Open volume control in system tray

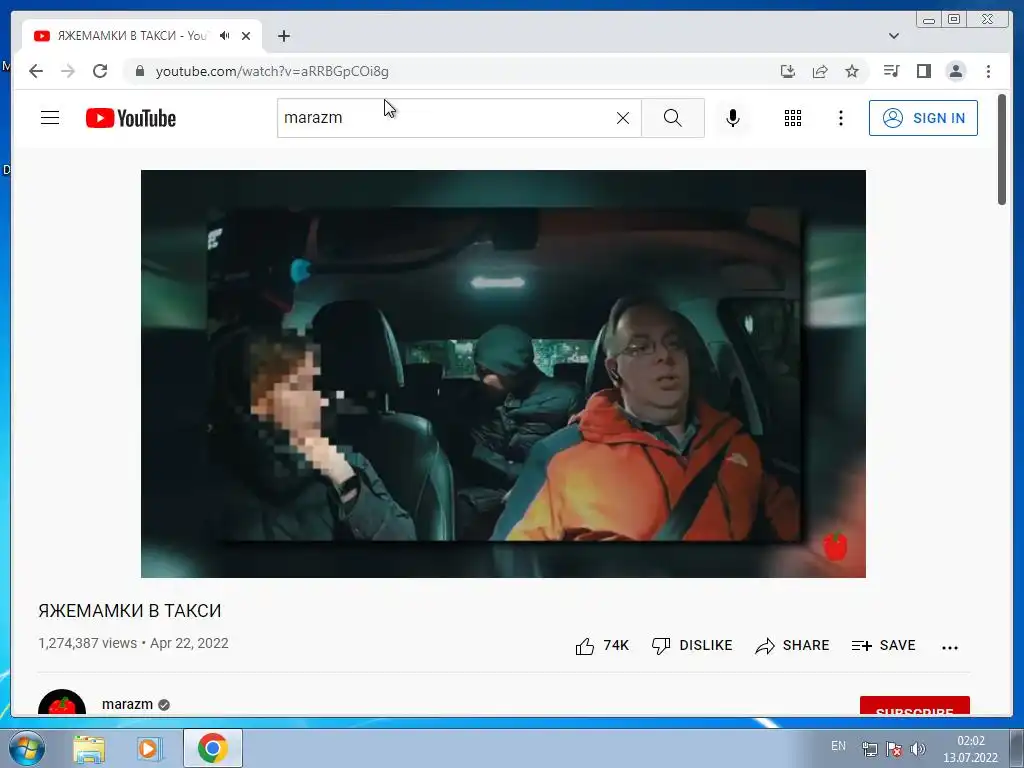(918, 749)
